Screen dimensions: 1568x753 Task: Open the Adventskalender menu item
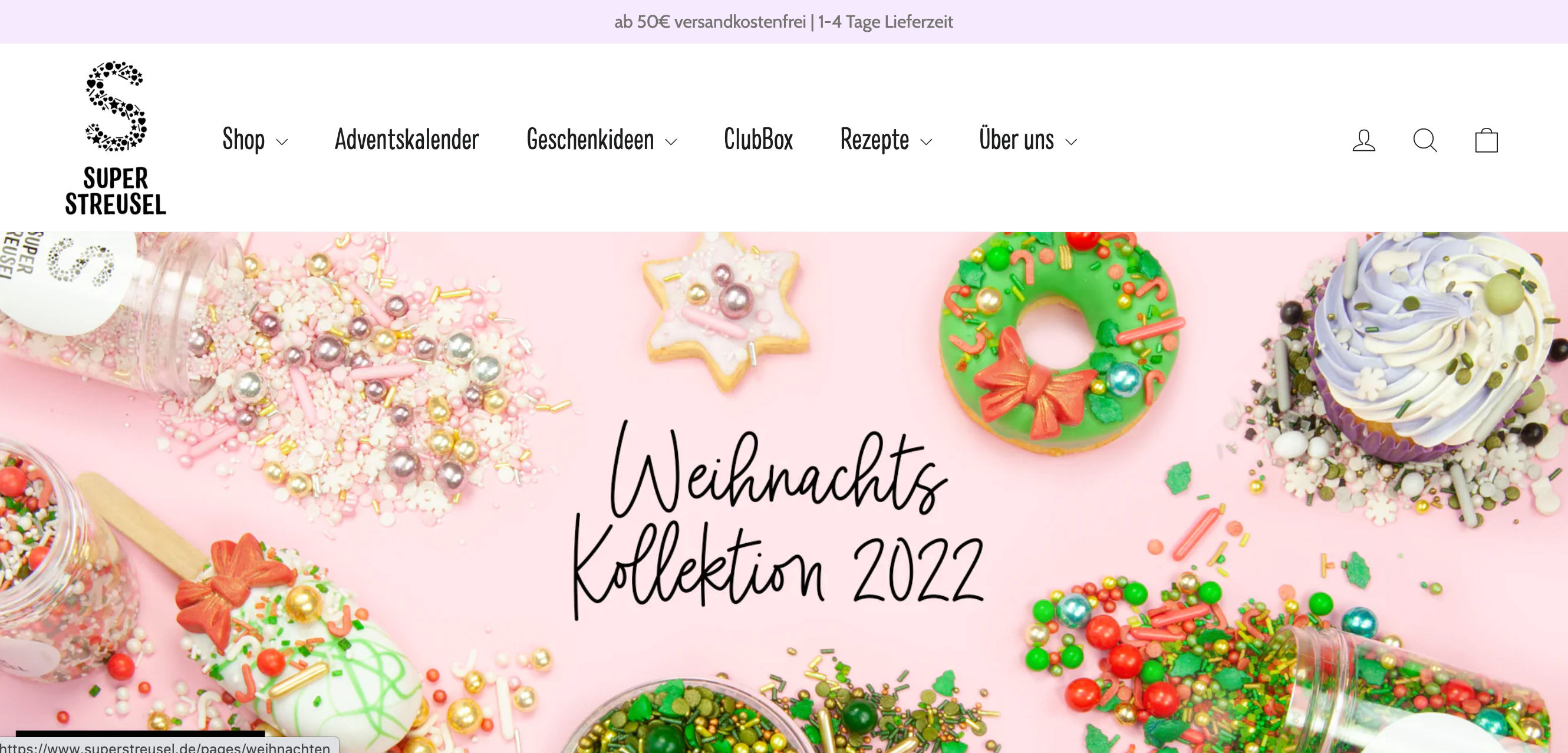click(407, 140)
